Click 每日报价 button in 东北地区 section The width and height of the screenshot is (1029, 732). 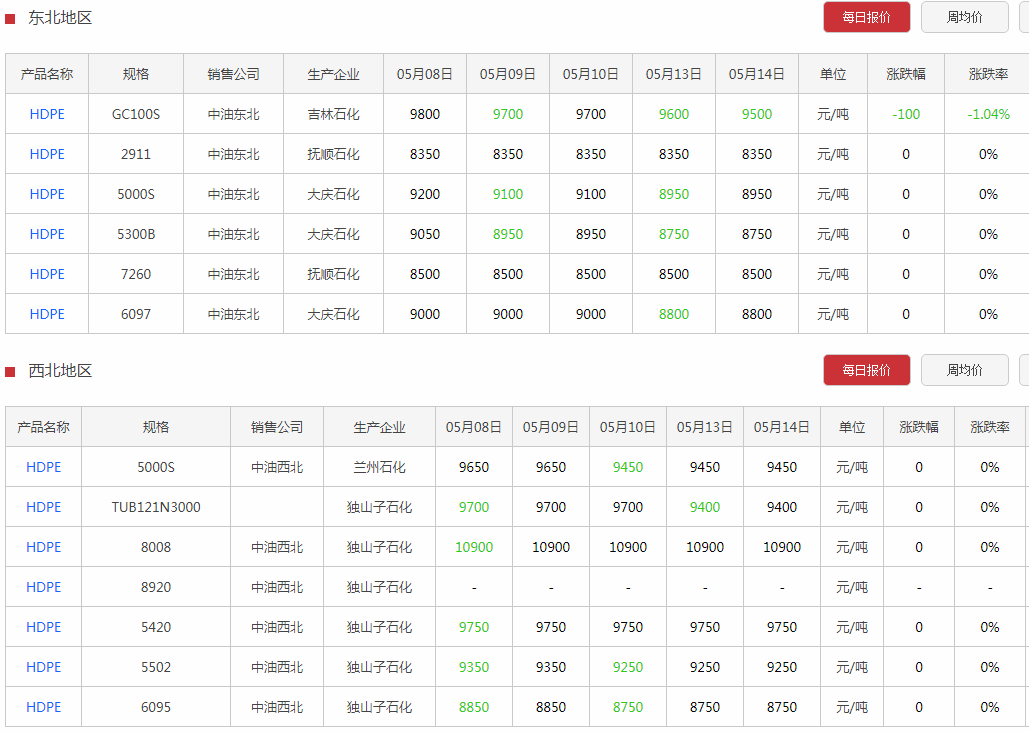click(x=866, y=17)
